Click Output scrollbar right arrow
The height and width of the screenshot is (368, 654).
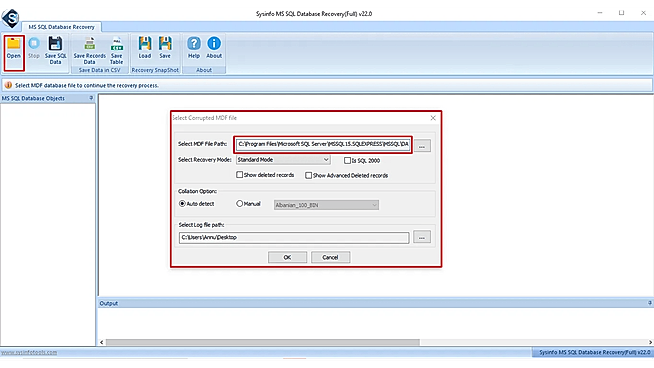coord(650,342)
